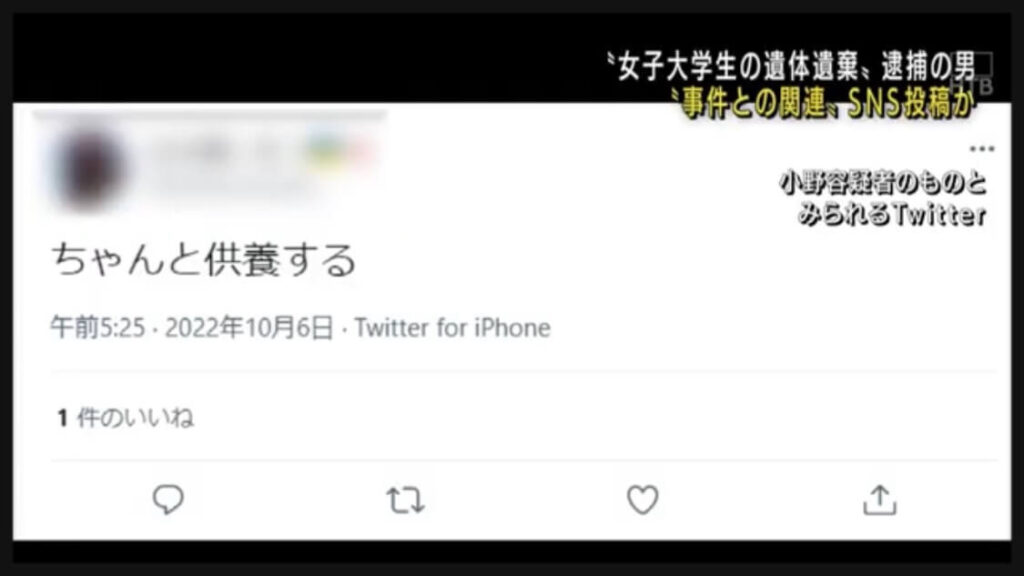1024x576 pixels.
Task: Click the reply speech bubble icon
Action: point(168,500)
